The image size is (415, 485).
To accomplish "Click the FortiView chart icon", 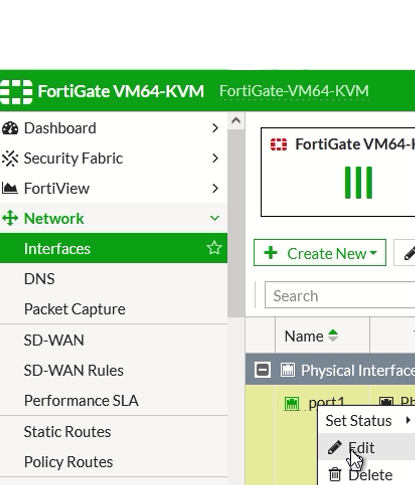I will pos(10,188).
